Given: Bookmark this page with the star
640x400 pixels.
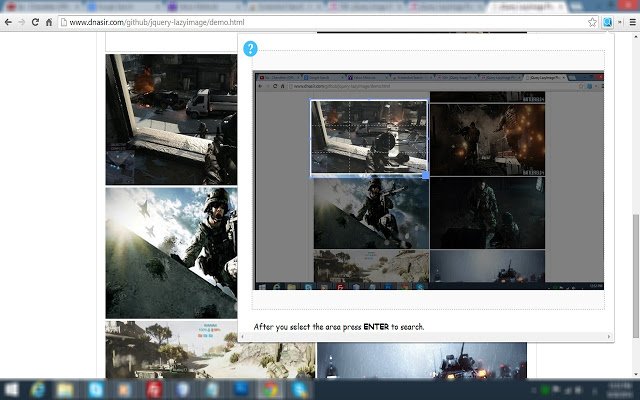Looking at the screenshot, I should pos(592,22).
